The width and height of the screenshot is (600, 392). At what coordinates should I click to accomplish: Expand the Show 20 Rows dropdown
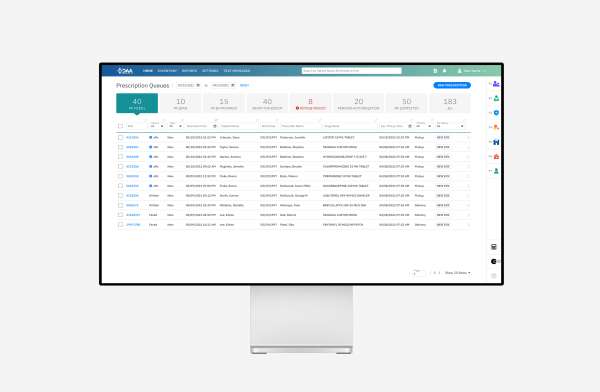tap(458, 273)
